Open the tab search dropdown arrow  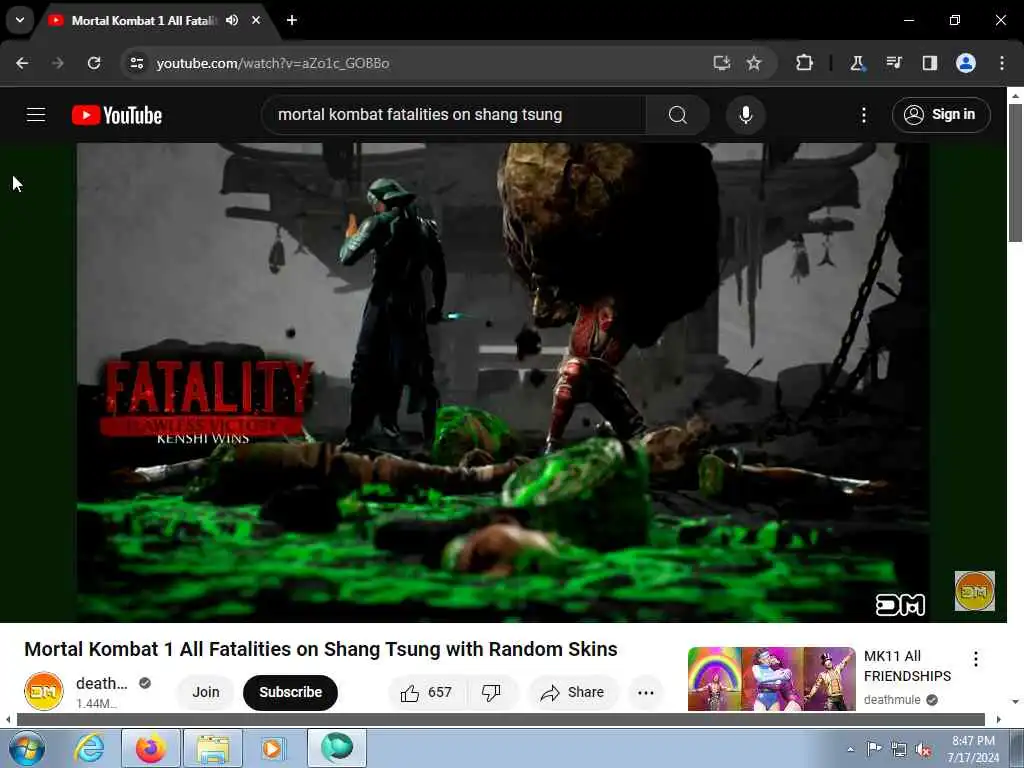(x=20, y=20)
